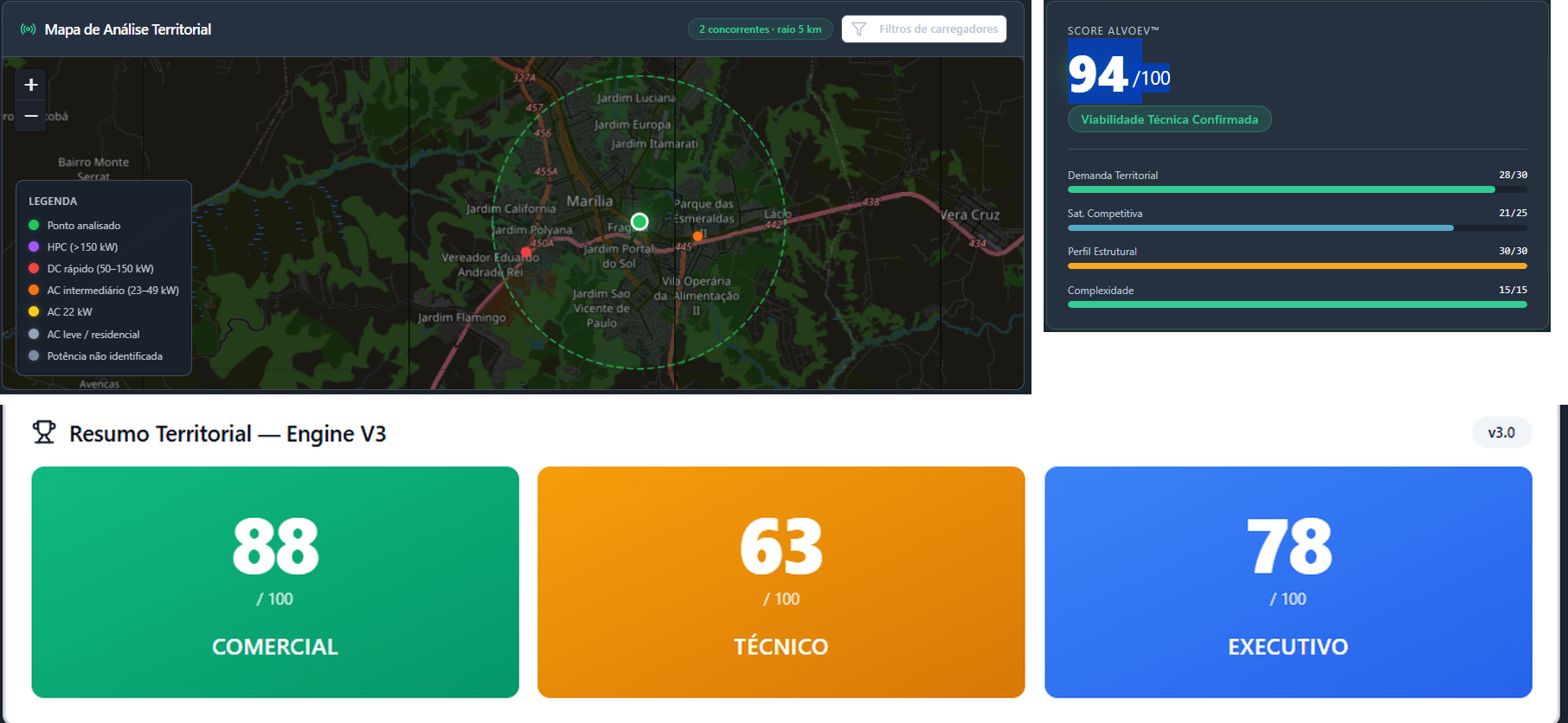Click the Demanda Territorial progress bar

tap(1297, 189)
